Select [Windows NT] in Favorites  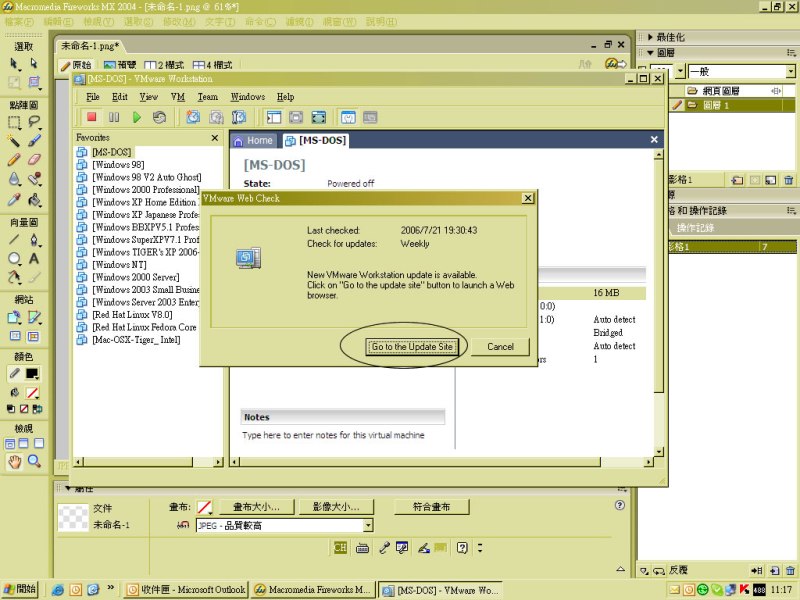pos(118,265)
